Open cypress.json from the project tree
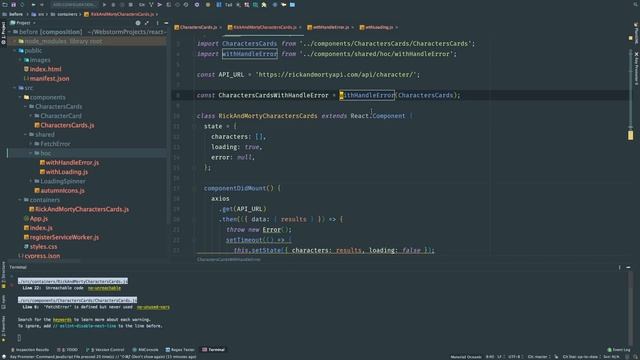 (x=40, y=256)
